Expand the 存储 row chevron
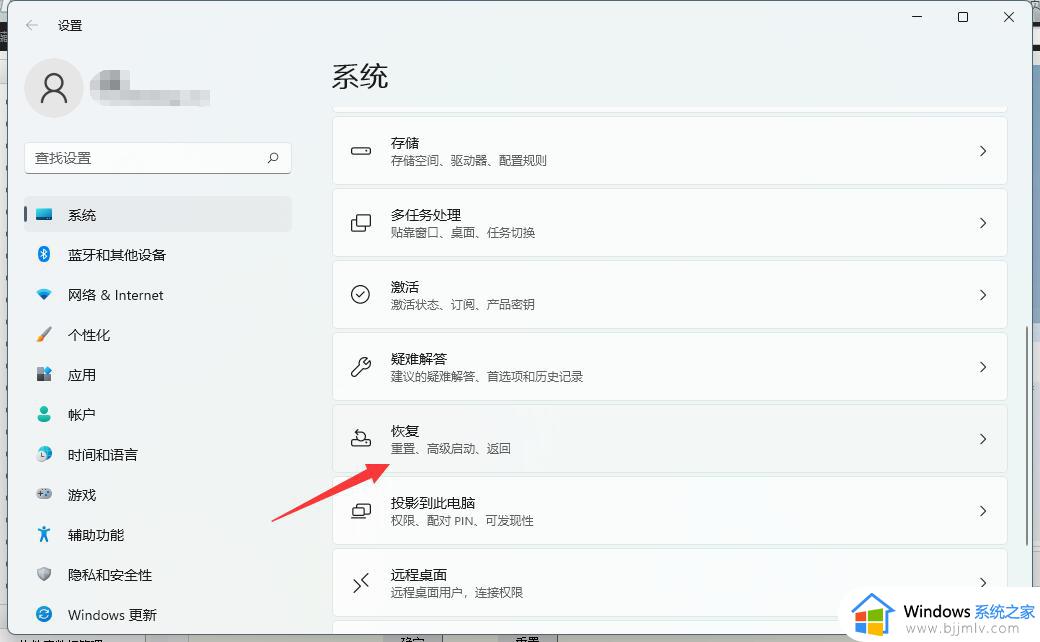Viewport: 1040px width, 642px height. point(982,151)
